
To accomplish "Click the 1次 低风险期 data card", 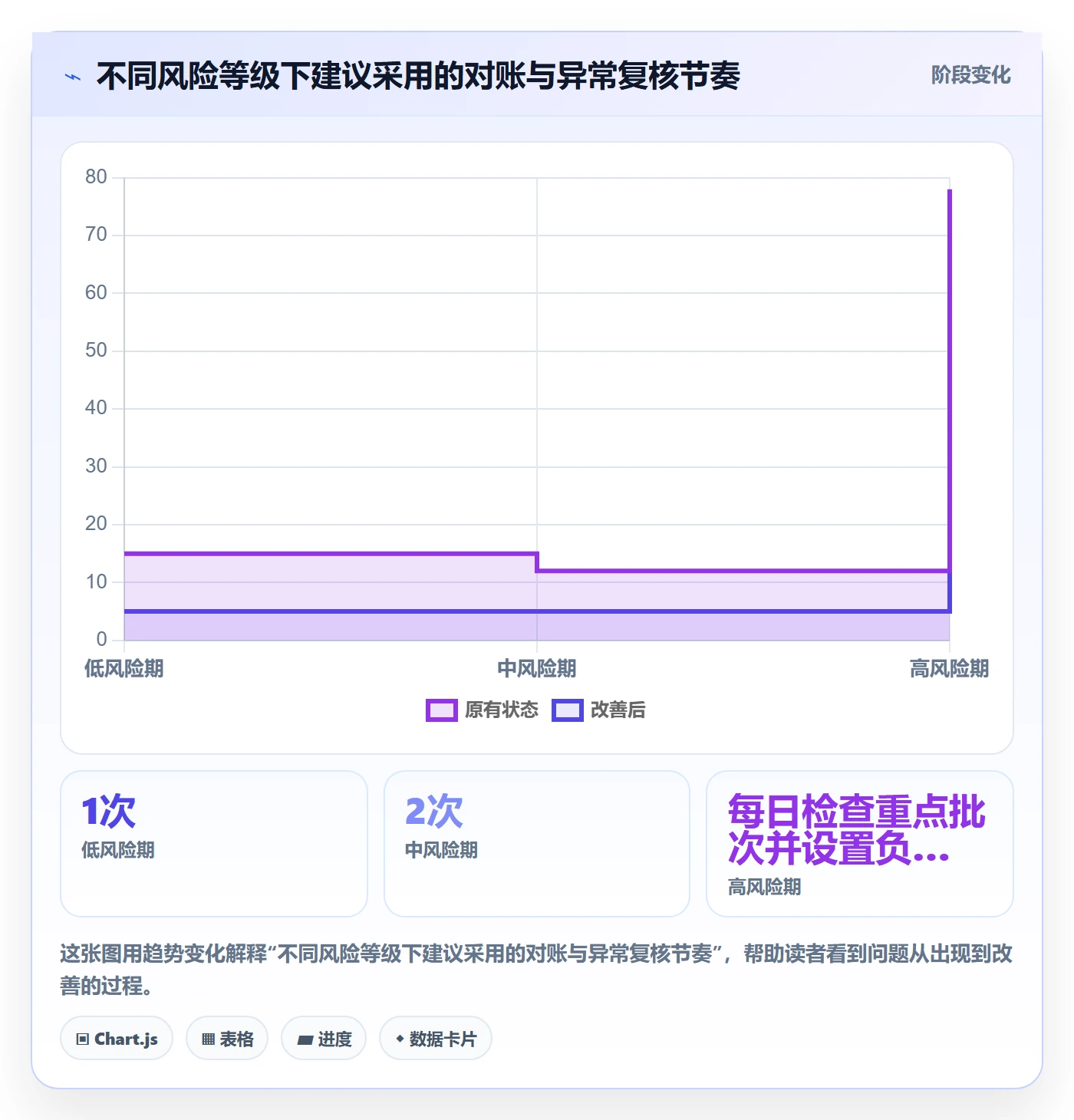I will pyautogui.click(x=214, y=844).
